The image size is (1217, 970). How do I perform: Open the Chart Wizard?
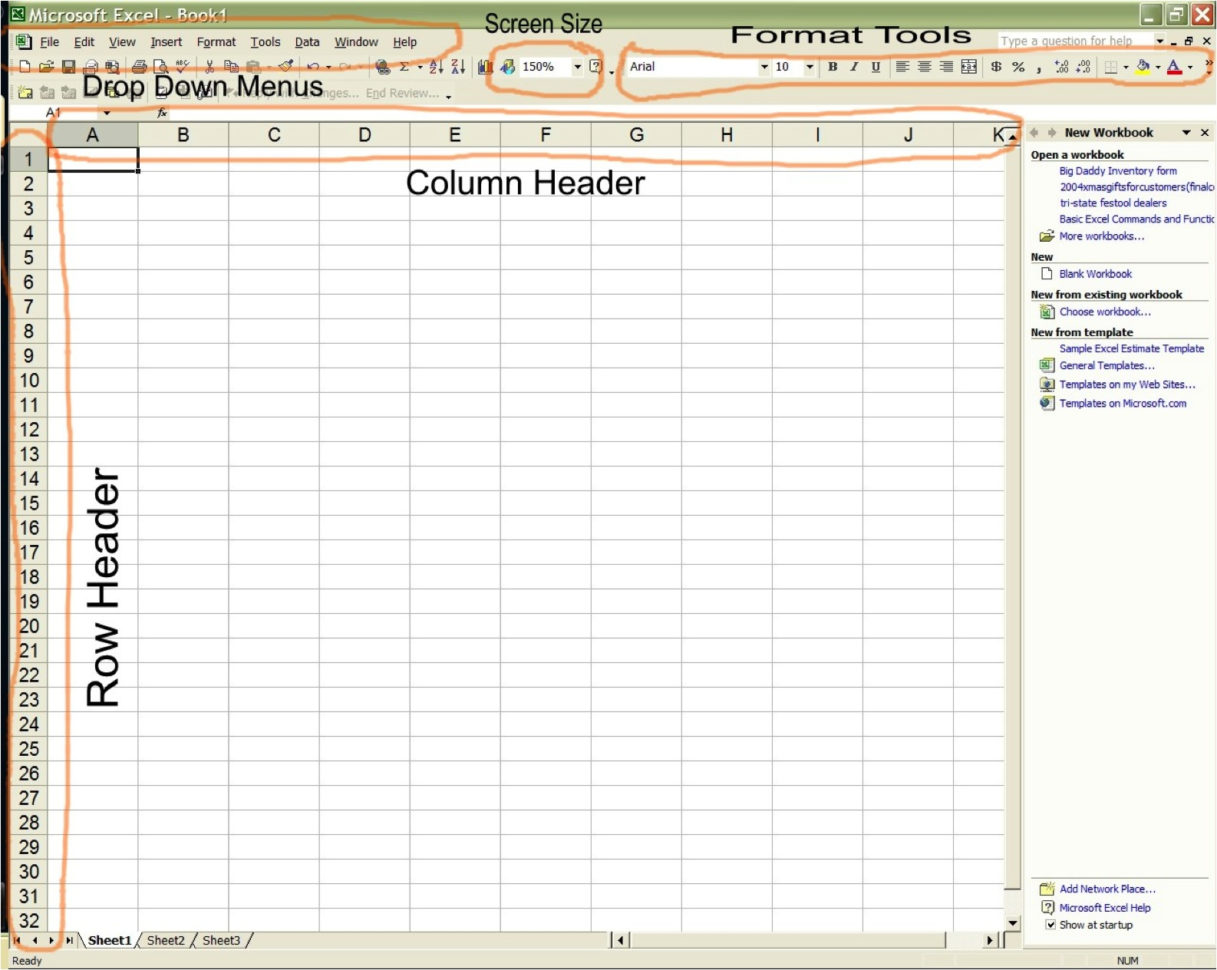point(485,67)
